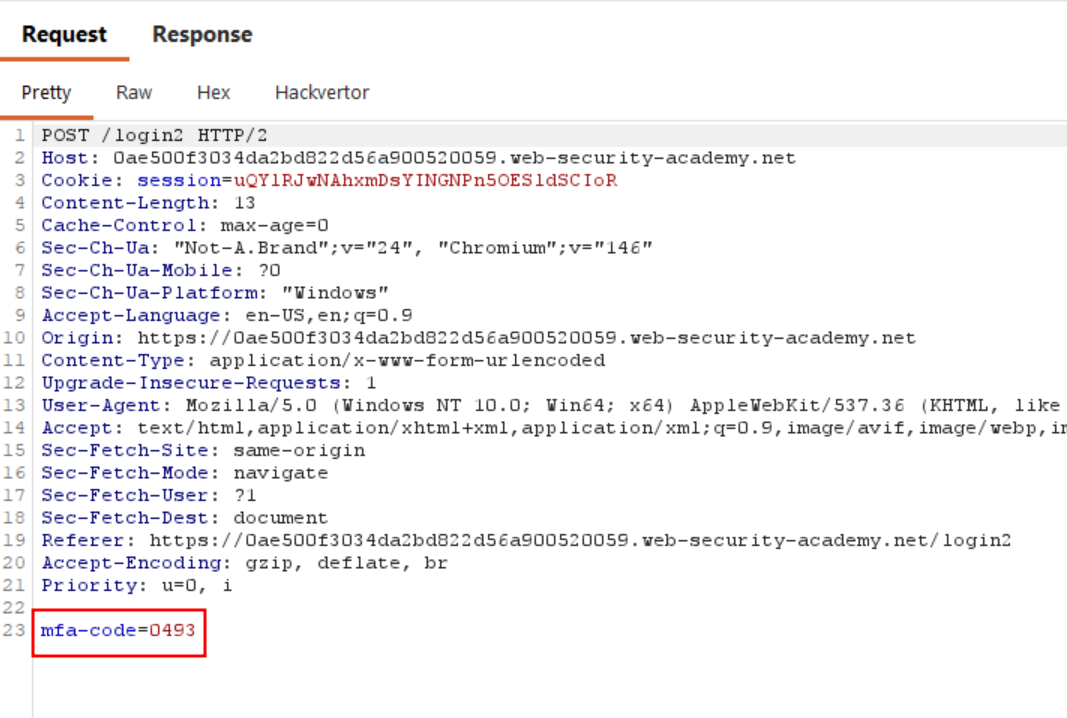Open the Hex view tab

tap(214, 93)
